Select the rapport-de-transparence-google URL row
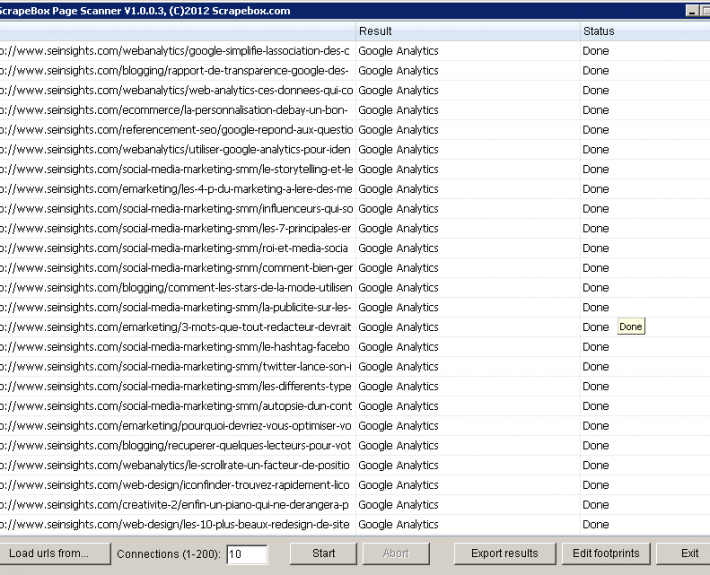Screen dimensions: 710x575 tap(175, 71)
